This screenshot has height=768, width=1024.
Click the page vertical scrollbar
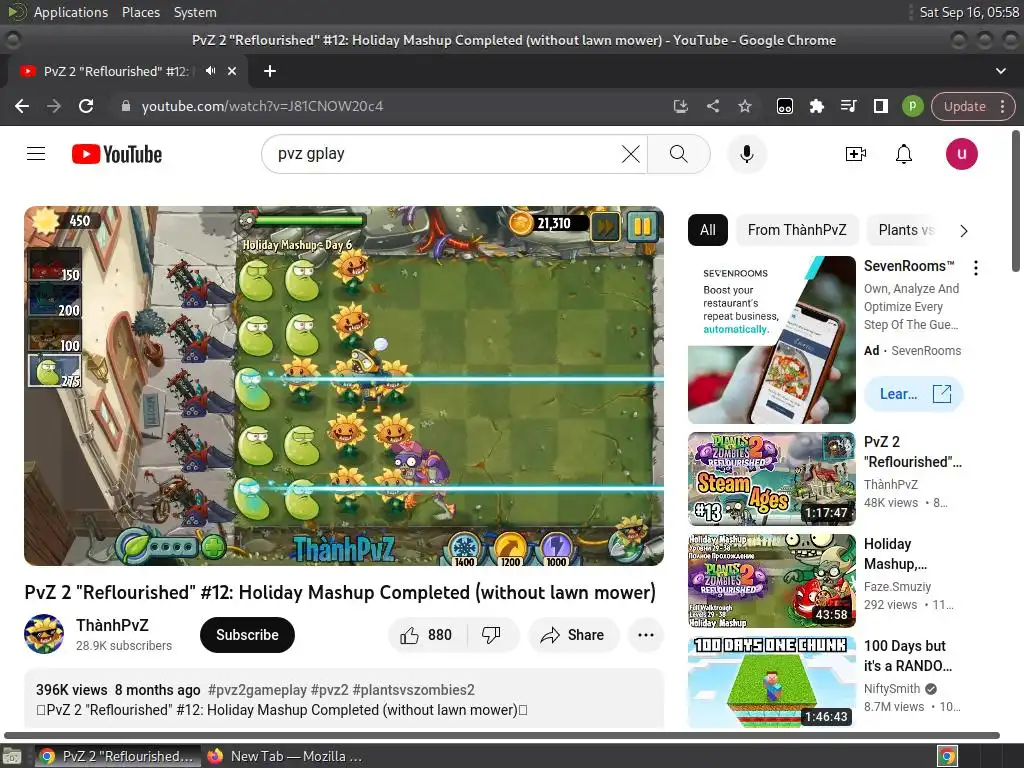1016,201
